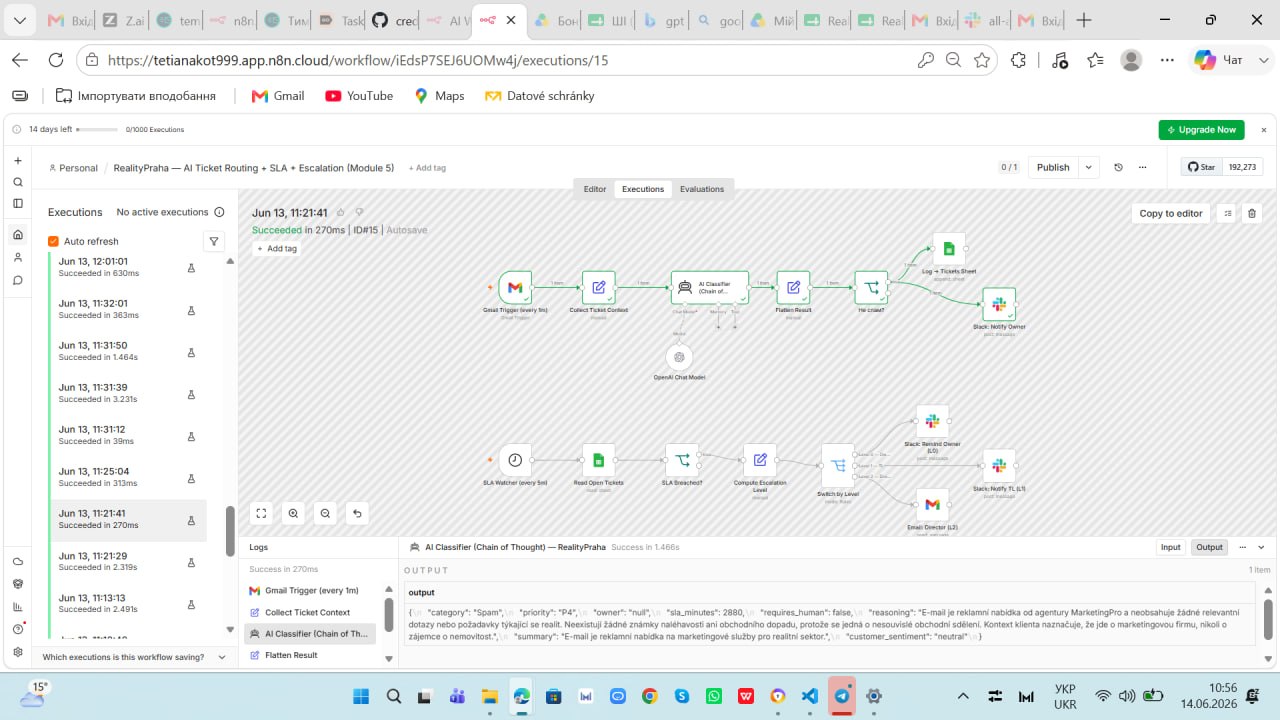Open Telegram from the Windows taskbar
Screen dimensions: 1280x720
[x=842, y=696]
